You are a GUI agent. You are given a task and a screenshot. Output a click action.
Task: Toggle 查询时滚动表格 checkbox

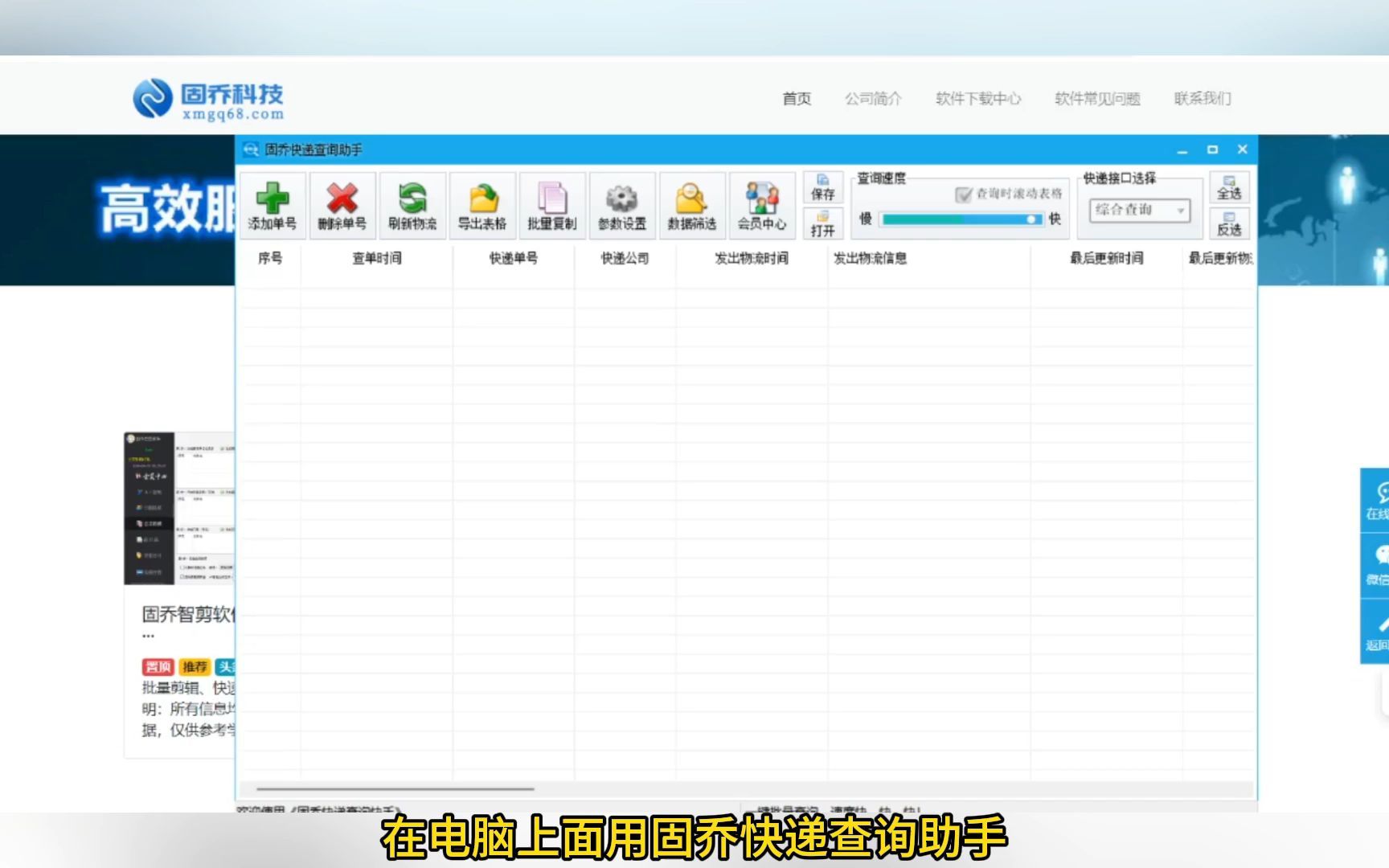(x=964, y=194)
